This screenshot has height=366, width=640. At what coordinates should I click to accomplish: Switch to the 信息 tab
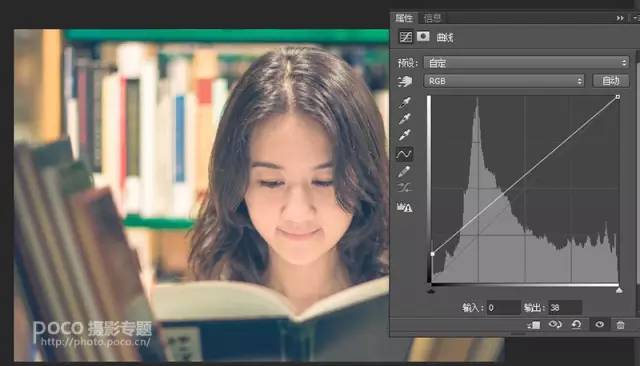432,18
